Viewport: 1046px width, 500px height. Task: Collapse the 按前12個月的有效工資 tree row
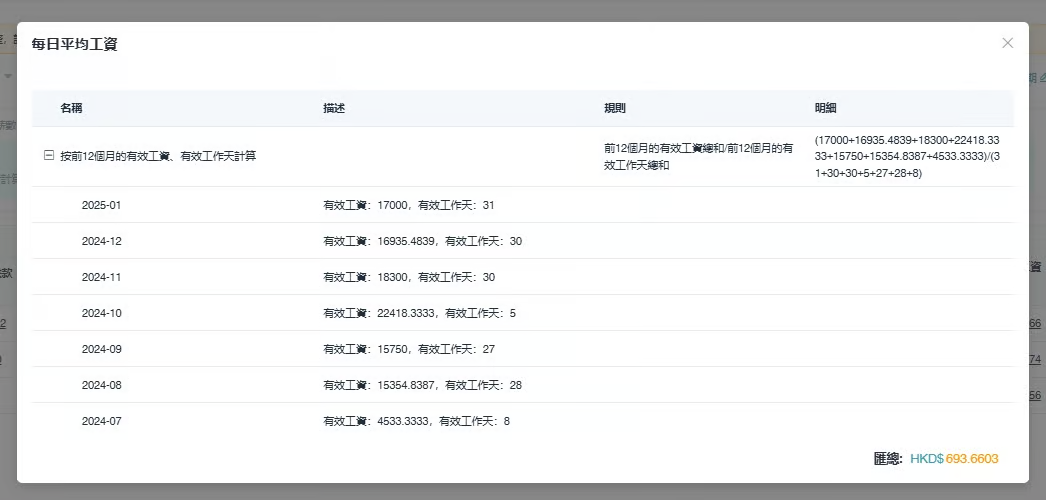coord(48,156)
